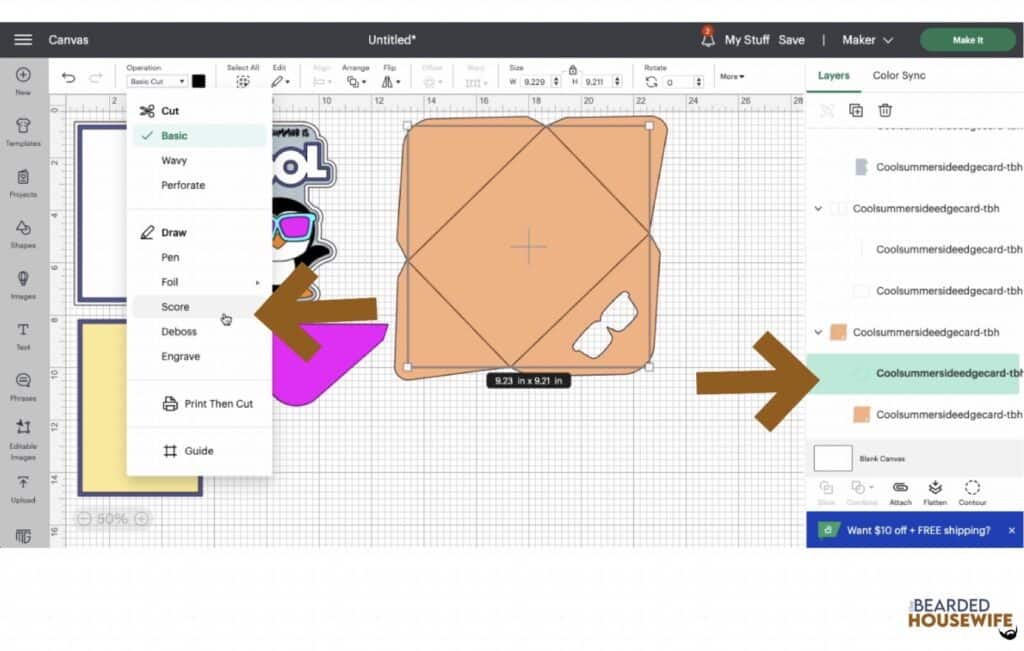Switch to the Color Sync tab

898,75
